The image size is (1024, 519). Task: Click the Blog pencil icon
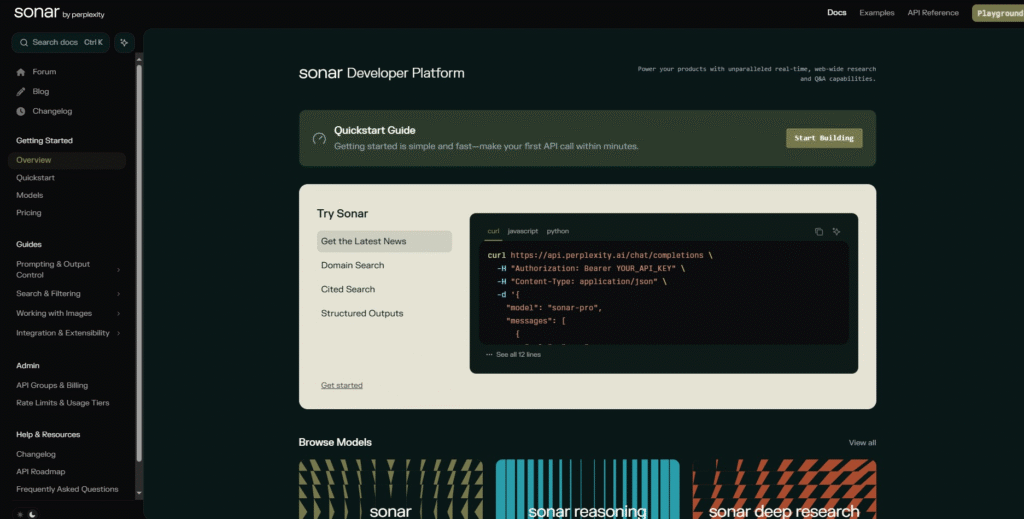point(21,92)
